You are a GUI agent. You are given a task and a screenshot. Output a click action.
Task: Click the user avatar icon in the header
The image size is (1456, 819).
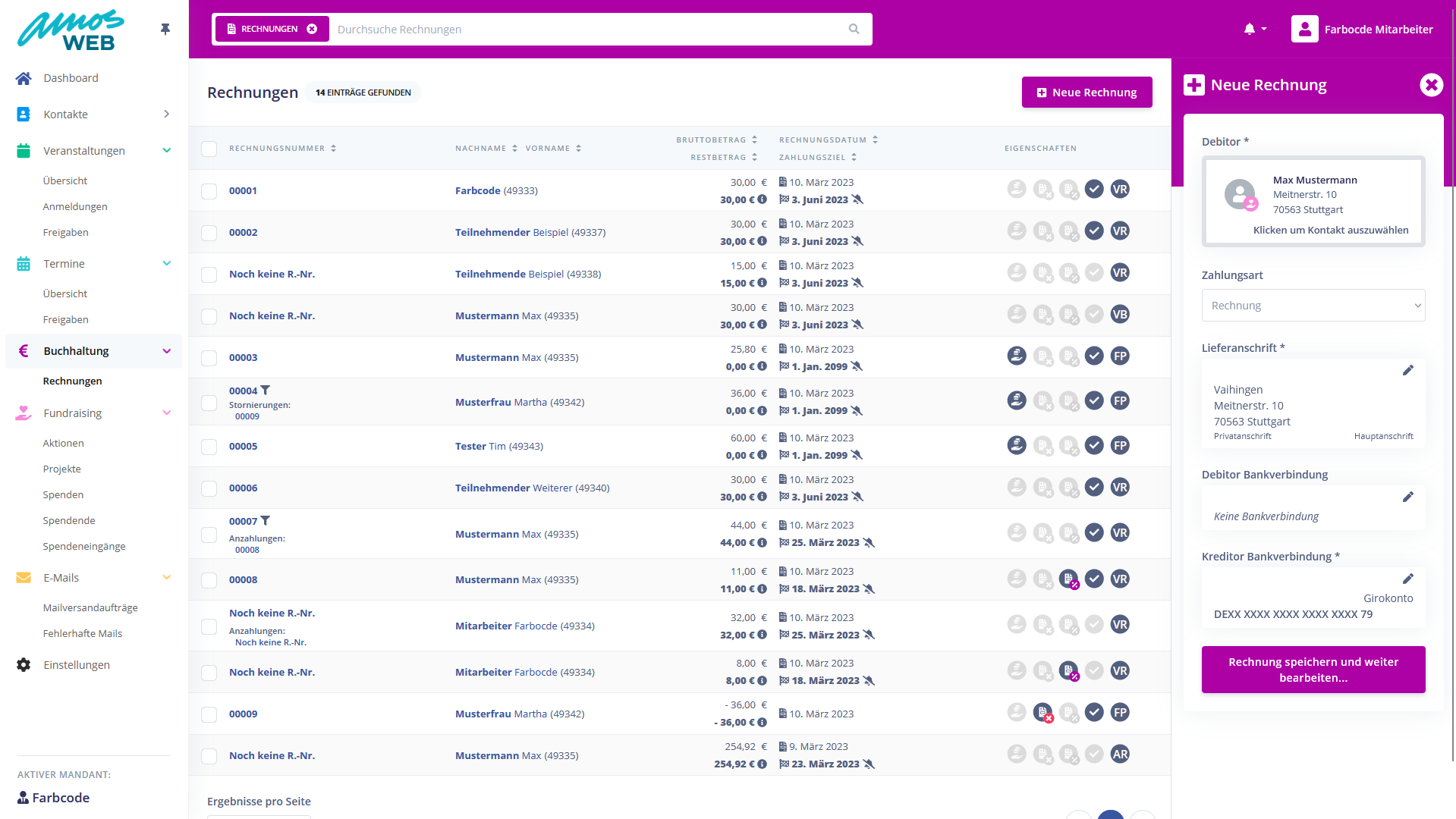(1304, 29)
